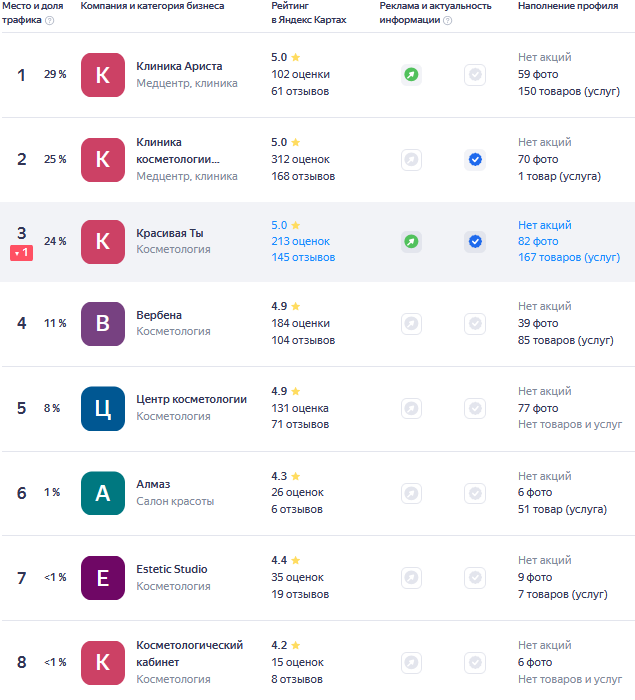Click '77 фото' text

tap(538, 408)
